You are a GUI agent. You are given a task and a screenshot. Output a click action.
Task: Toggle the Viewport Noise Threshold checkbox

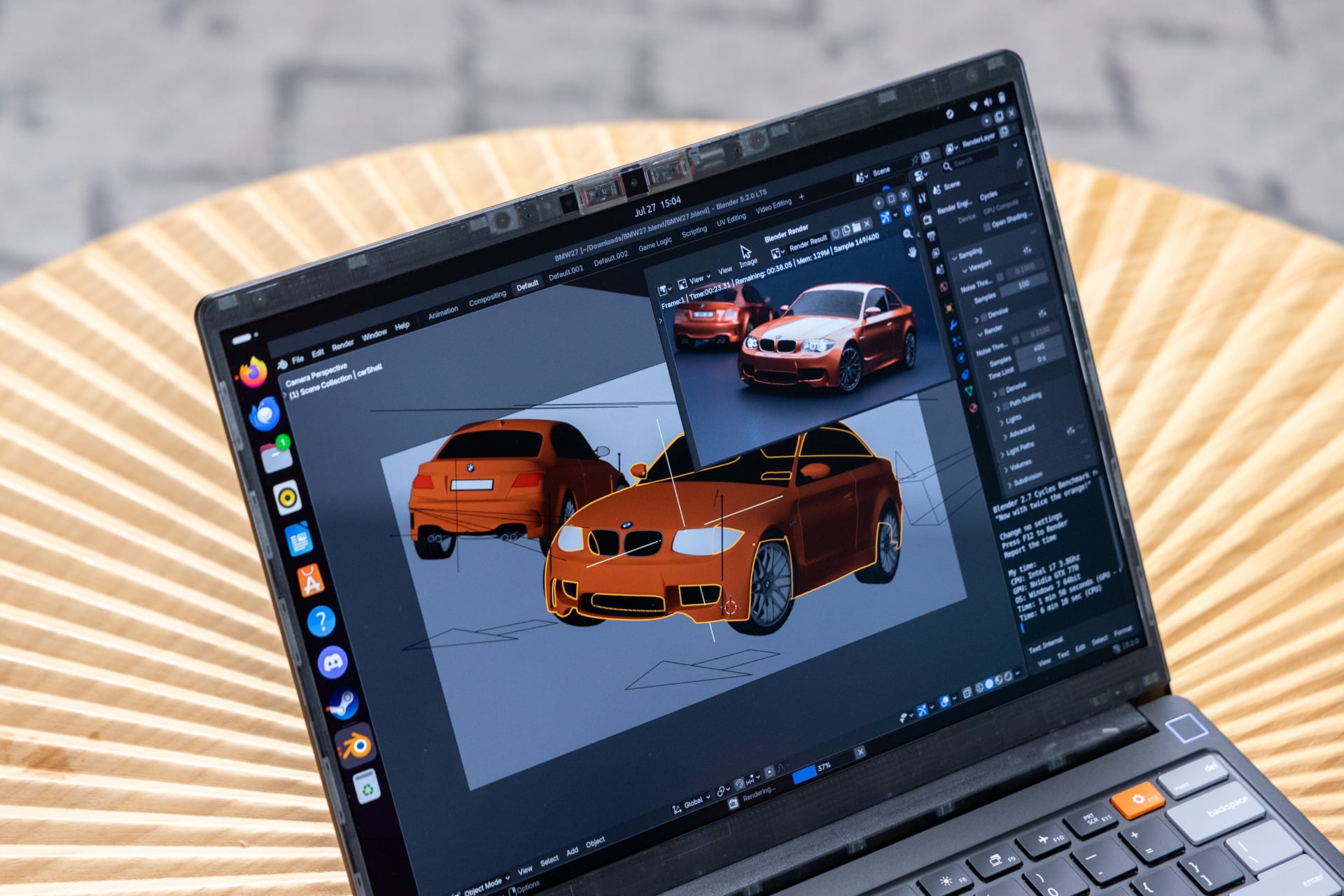point(1001,277)
